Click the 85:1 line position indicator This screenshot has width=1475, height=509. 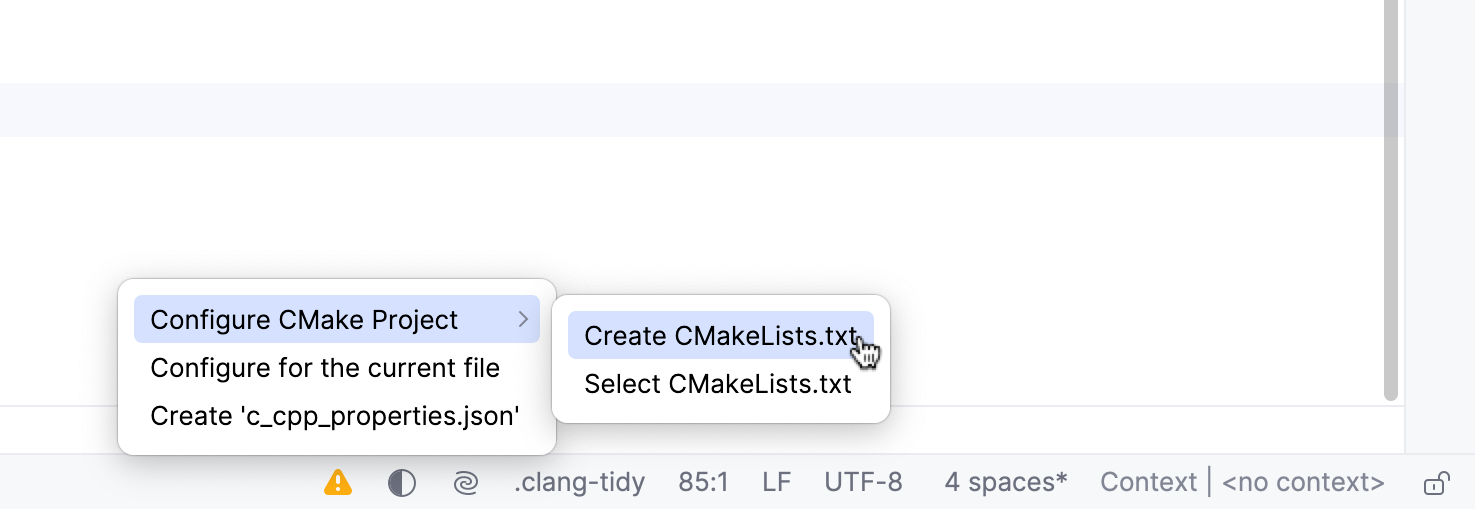(x=703, y=483)
